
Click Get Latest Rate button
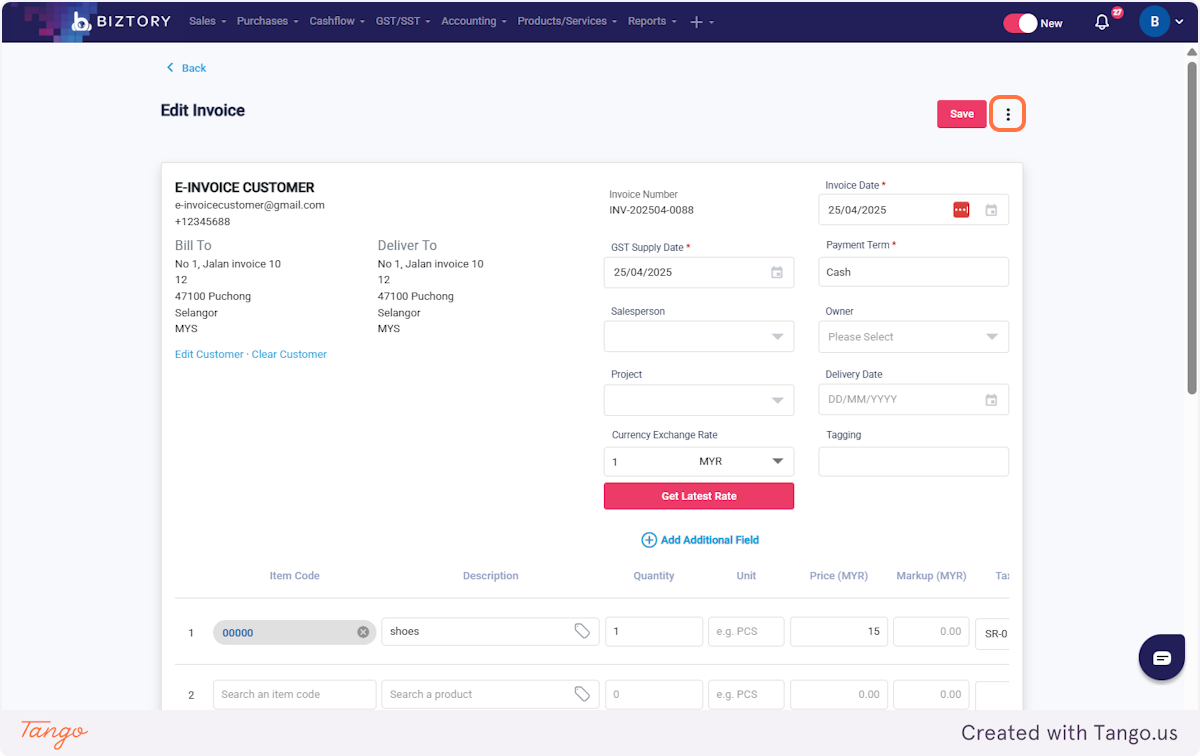pyautogui.click(x=699, y=496)
